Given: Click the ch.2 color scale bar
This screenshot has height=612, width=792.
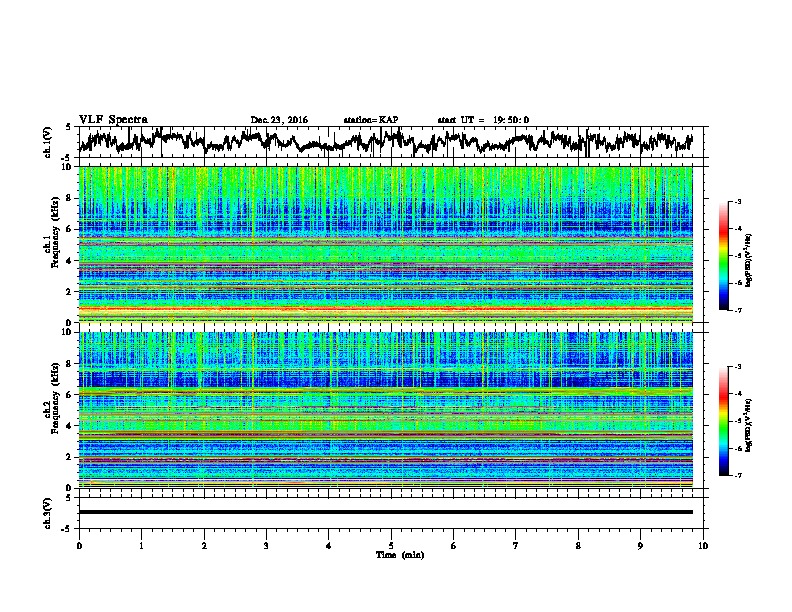Looking at the screenshot, I should [723, 421].
